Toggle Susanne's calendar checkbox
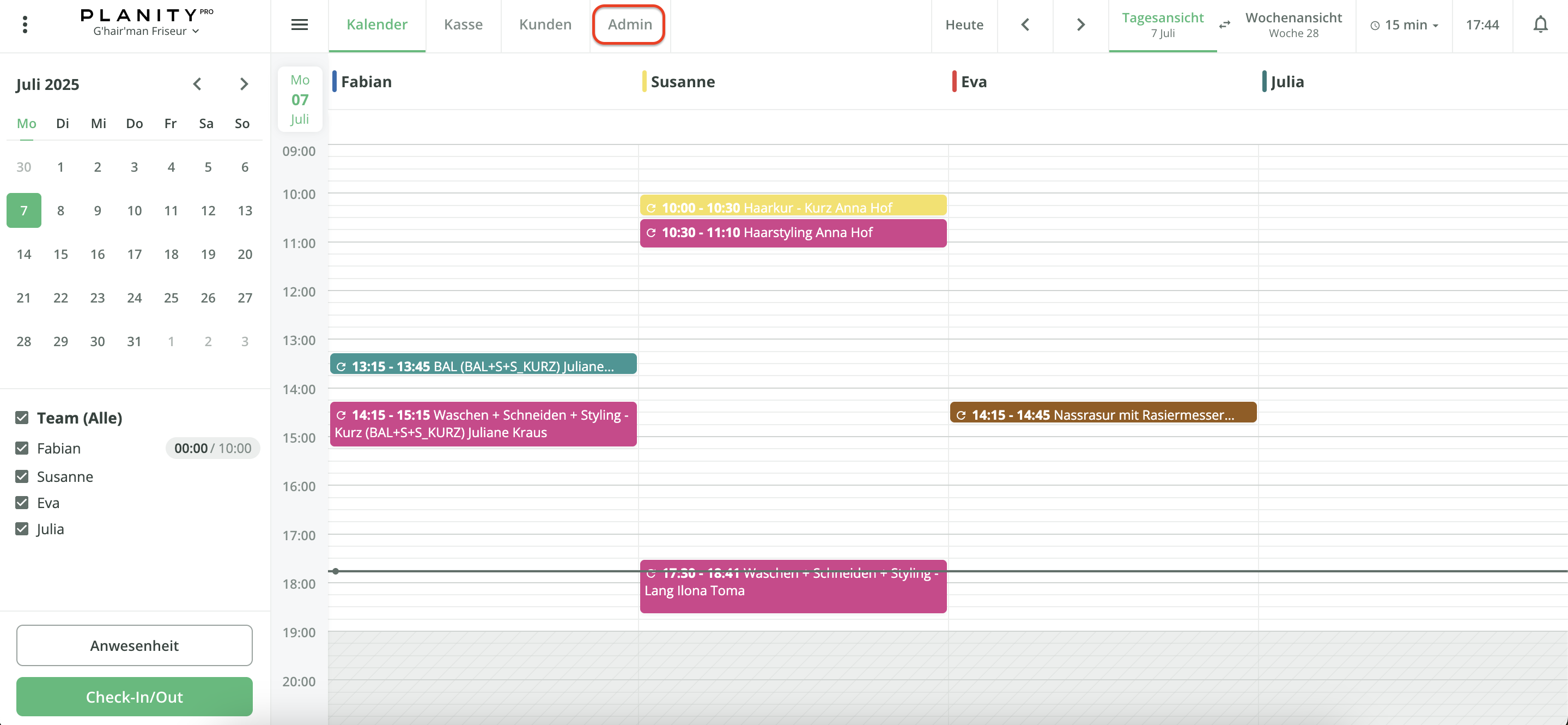This screenshot has width=1568, height=725. point(22,476)
